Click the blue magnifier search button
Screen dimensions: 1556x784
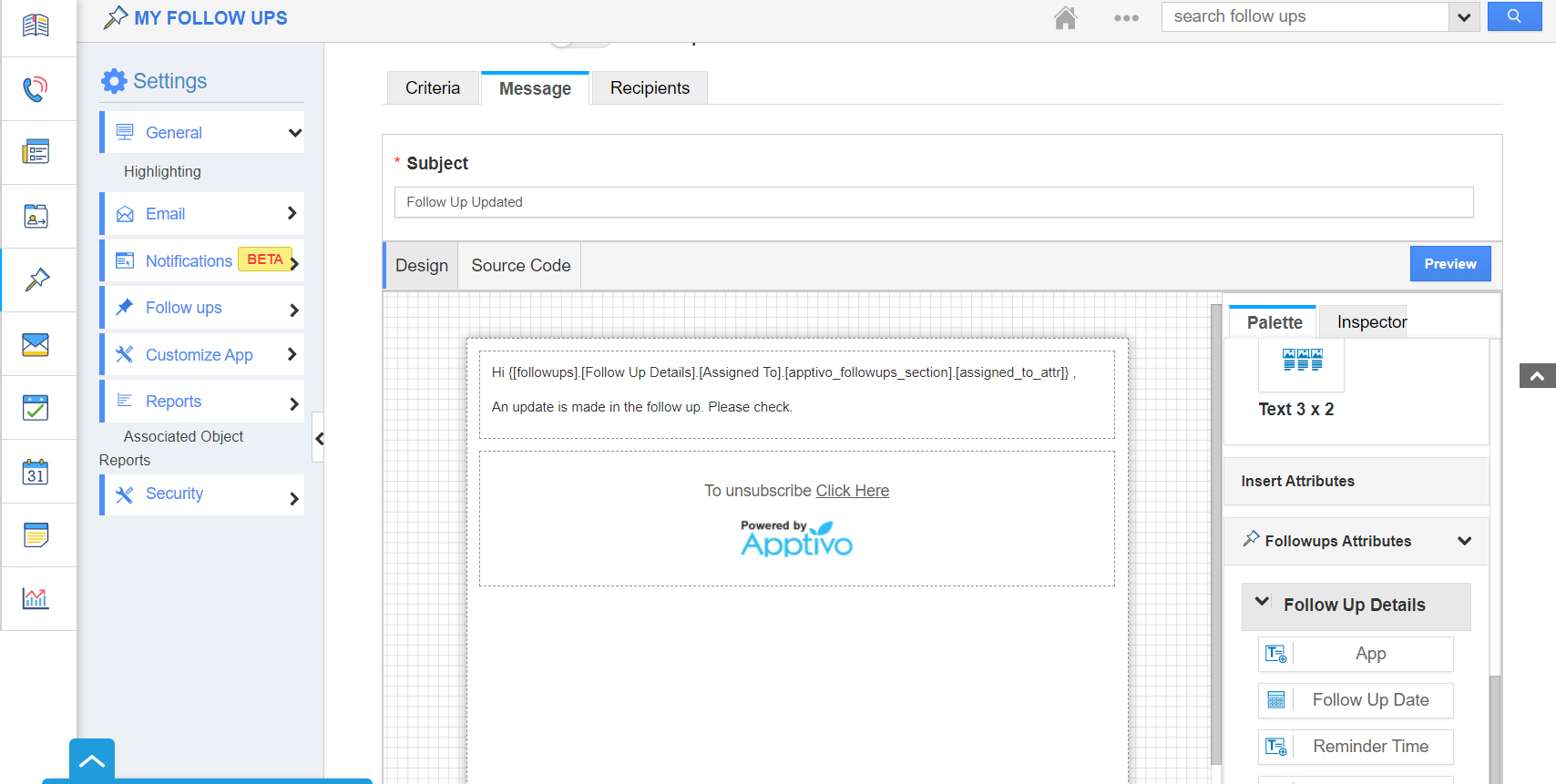click(x=1514, y=16)
